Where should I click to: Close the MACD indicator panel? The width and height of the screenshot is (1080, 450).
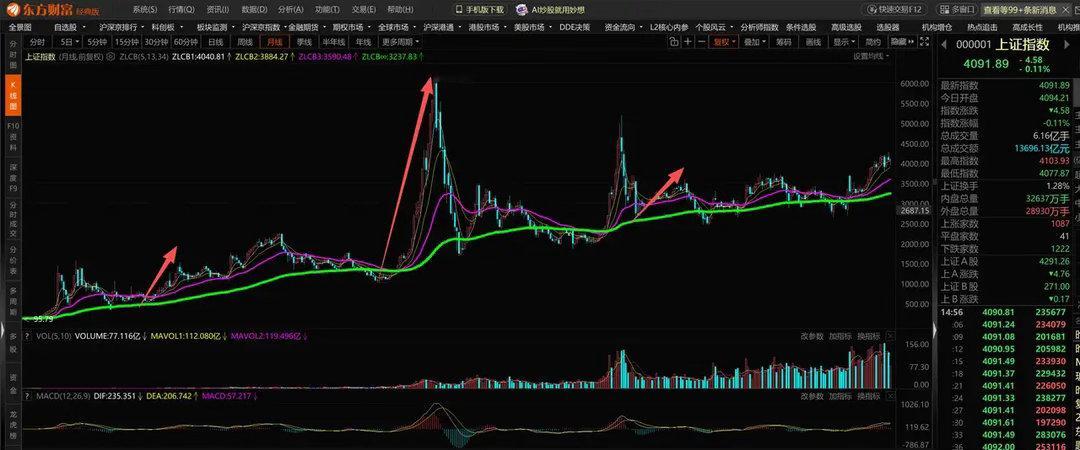tap(891, 396)
